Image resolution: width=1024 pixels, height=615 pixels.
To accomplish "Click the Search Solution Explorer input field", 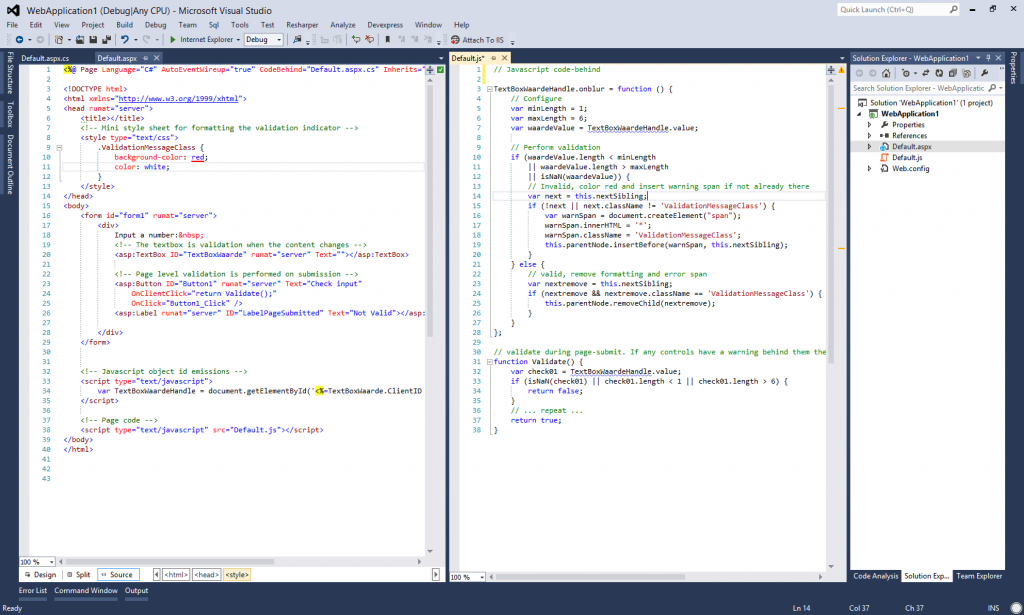I will pos(918,88).
